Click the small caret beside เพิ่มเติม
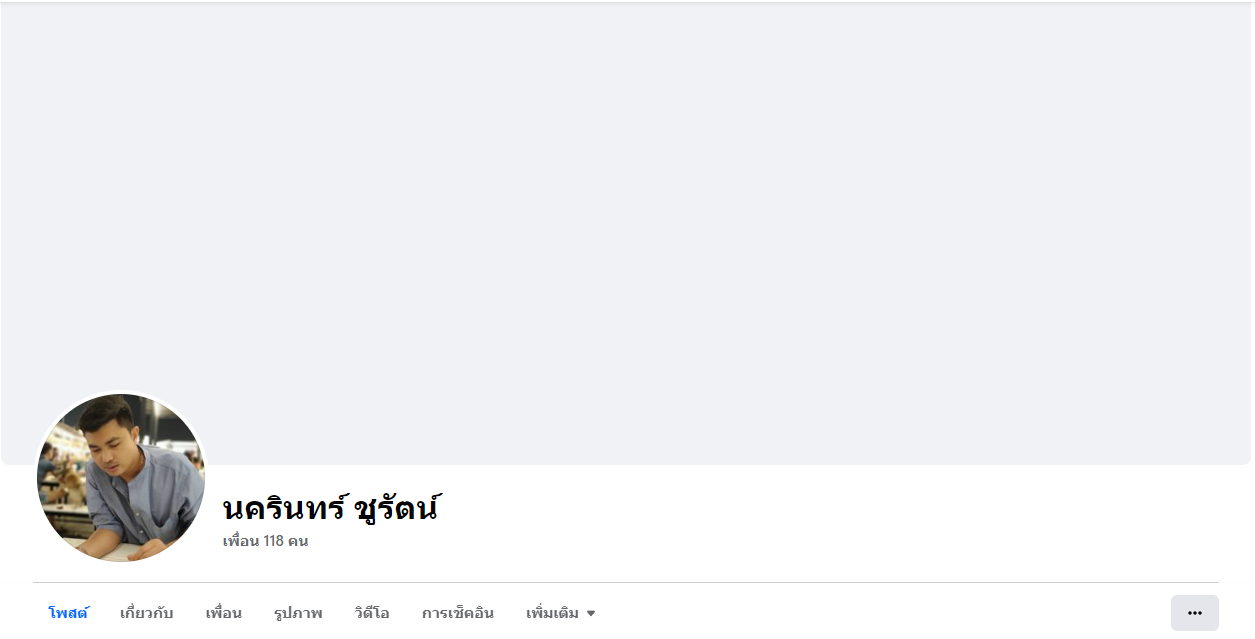The height and width of the screenshot is (639, 1255). pos(591,614)
